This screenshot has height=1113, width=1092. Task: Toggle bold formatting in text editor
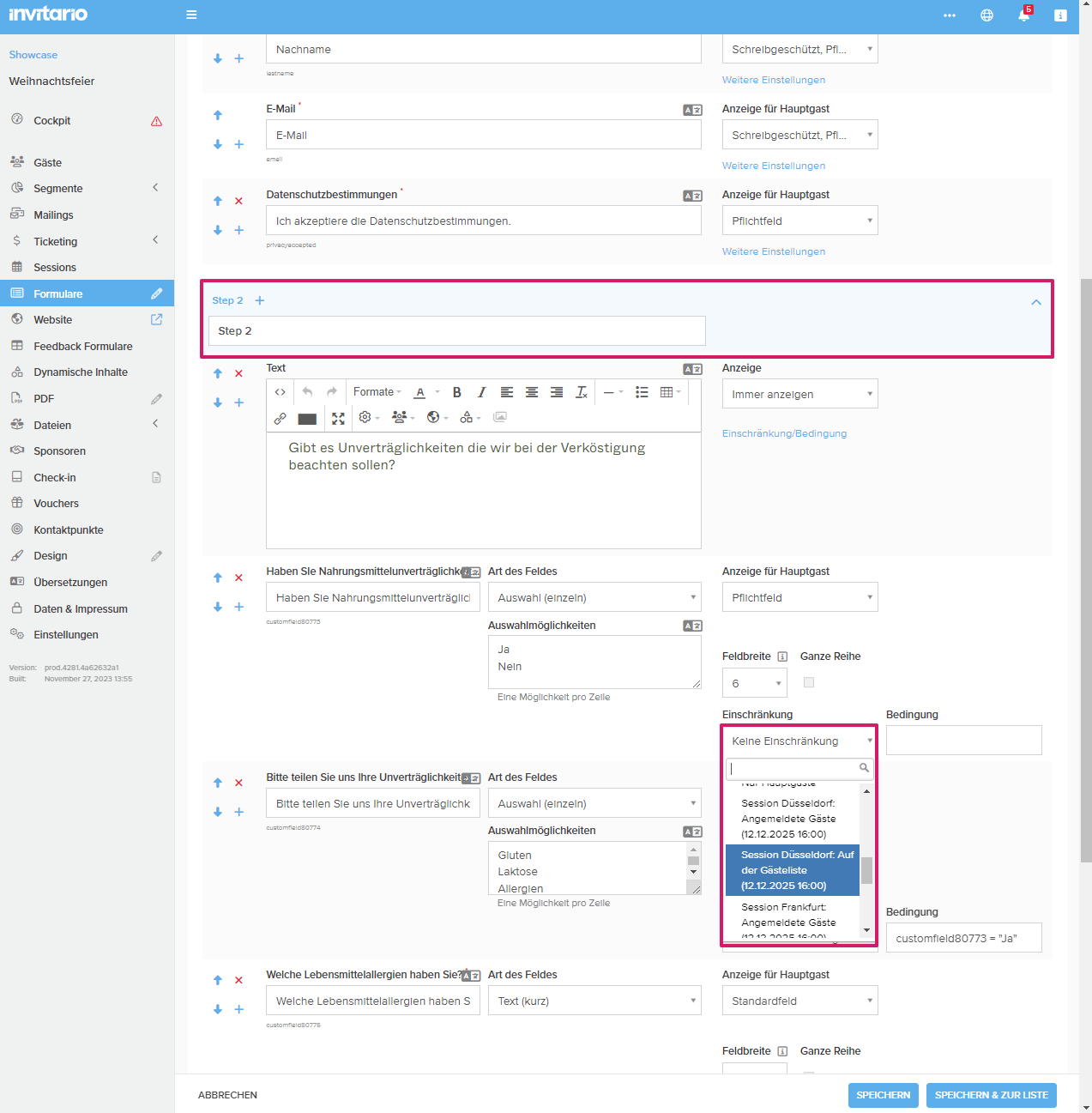tap(457, 392)
